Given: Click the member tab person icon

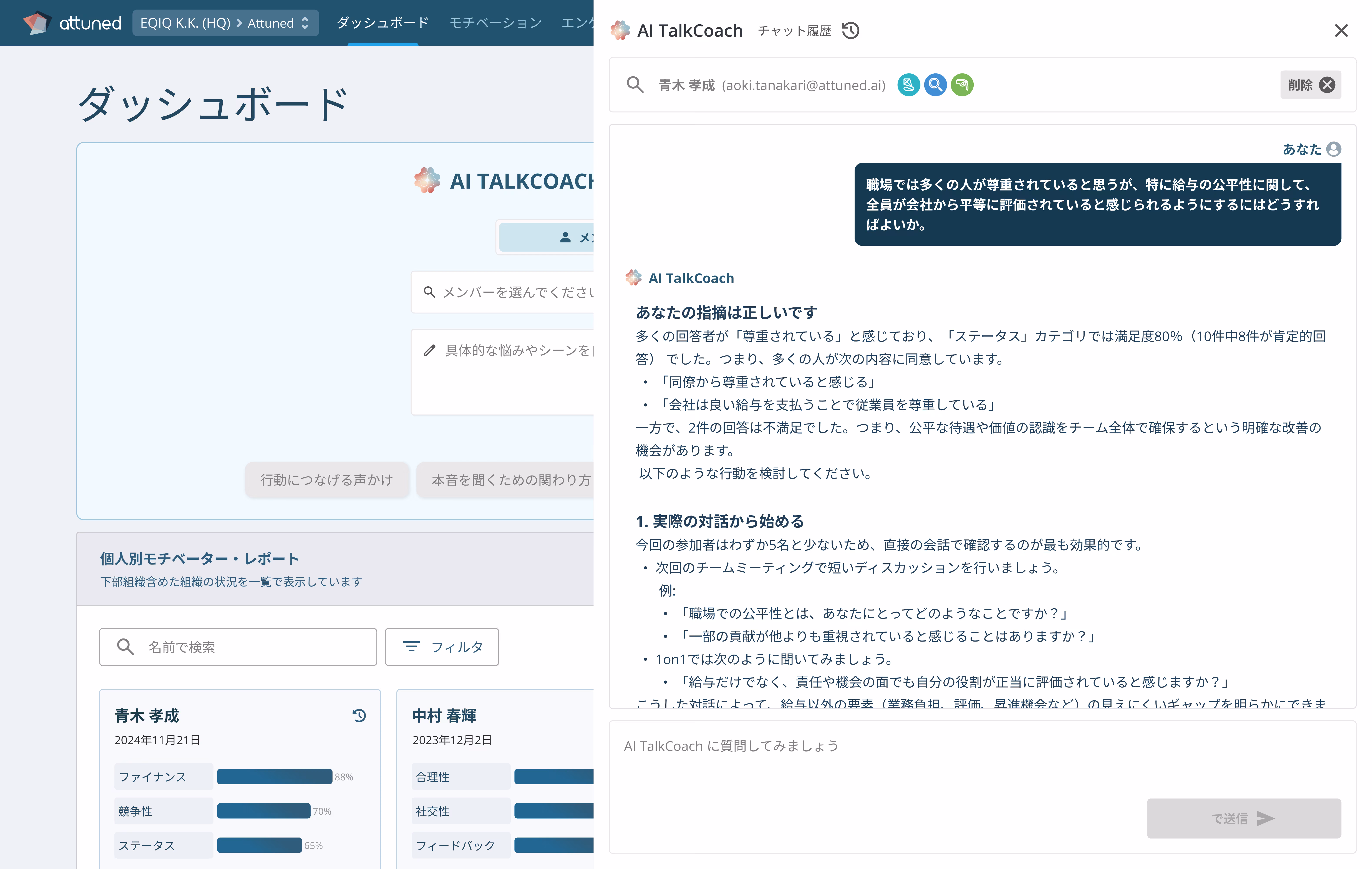Looking at the screenshot, I should click(565, 238).
